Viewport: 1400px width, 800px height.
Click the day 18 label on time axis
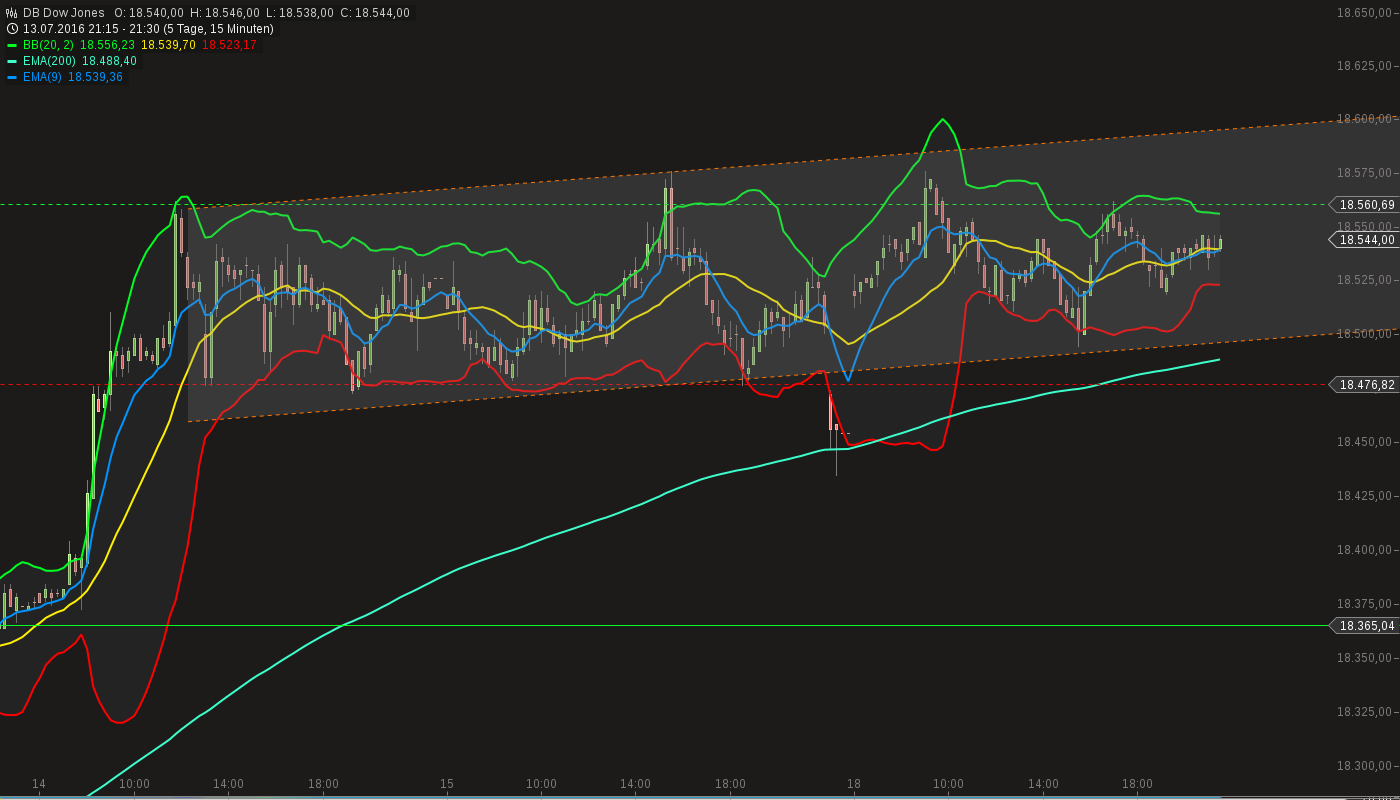click(x=854, y=784)
